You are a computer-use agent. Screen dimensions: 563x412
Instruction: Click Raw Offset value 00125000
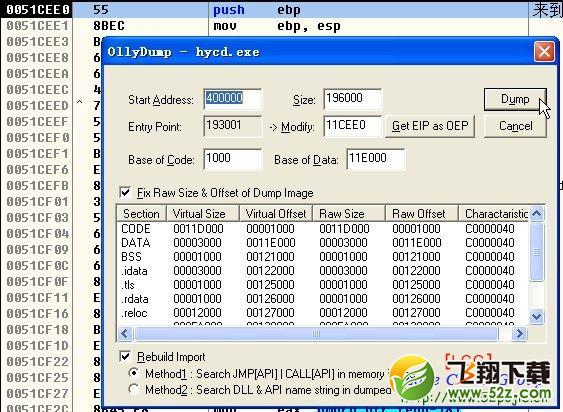417,284
